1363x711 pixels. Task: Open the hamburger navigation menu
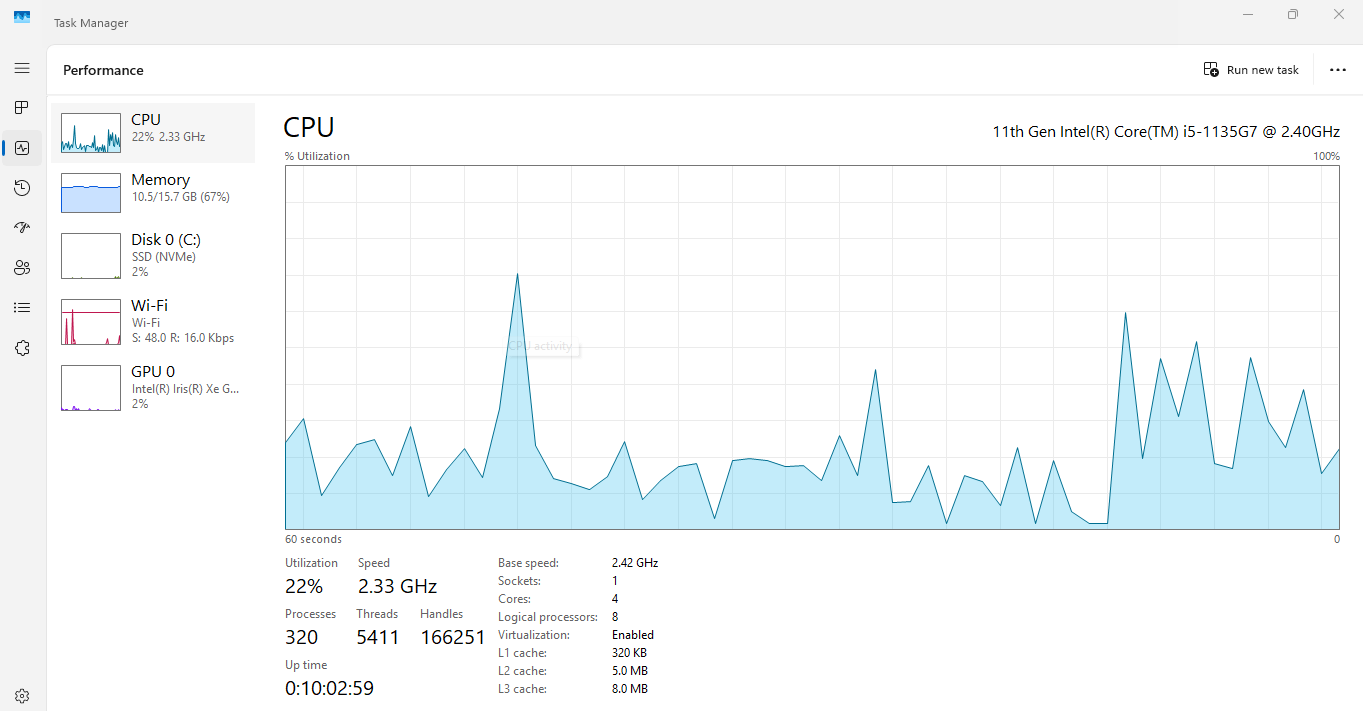click(22, 68)
